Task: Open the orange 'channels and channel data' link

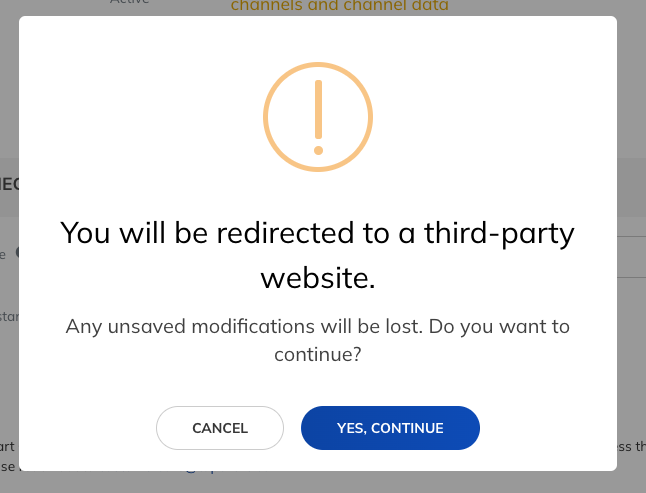Action: point(339,5)
